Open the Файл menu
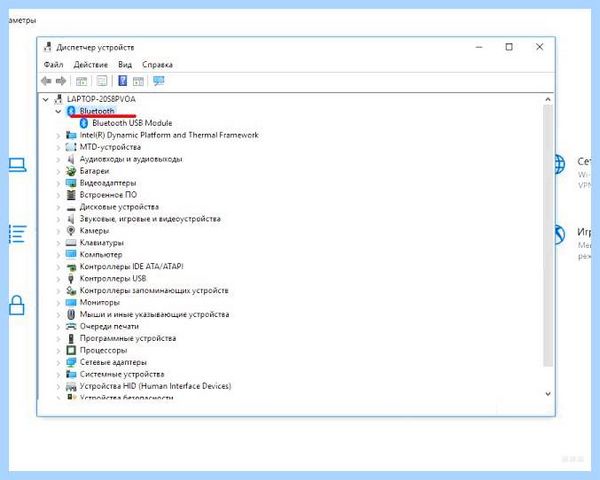 pos(53,65)
